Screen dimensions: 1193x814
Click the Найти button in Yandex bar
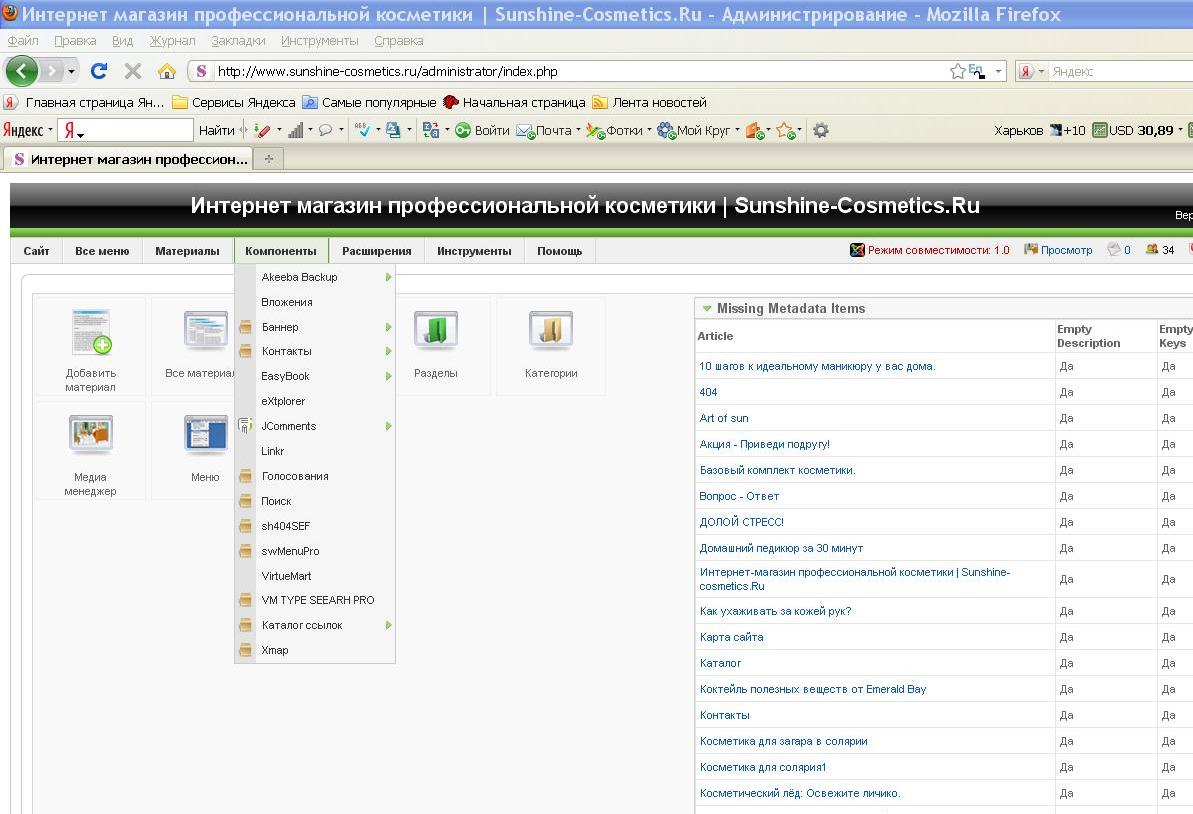click(x=217, y=130)
